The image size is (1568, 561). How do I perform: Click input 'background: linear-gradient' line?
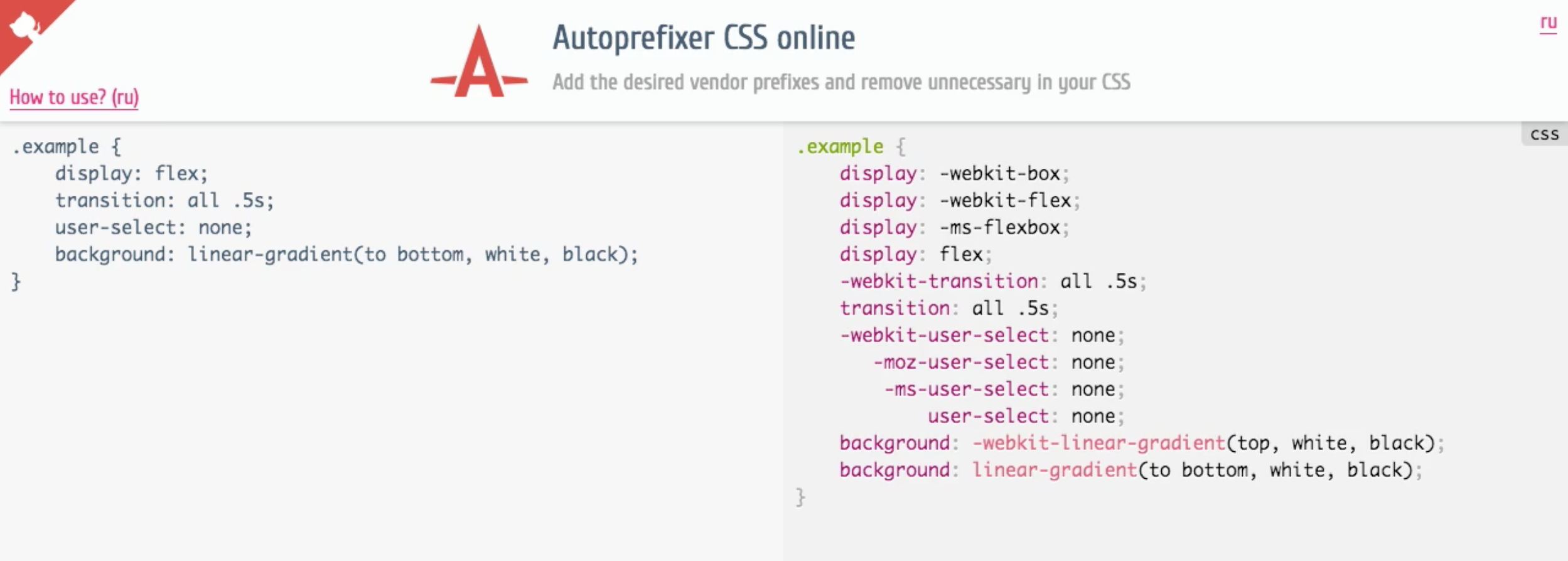[x=346, y=255]
